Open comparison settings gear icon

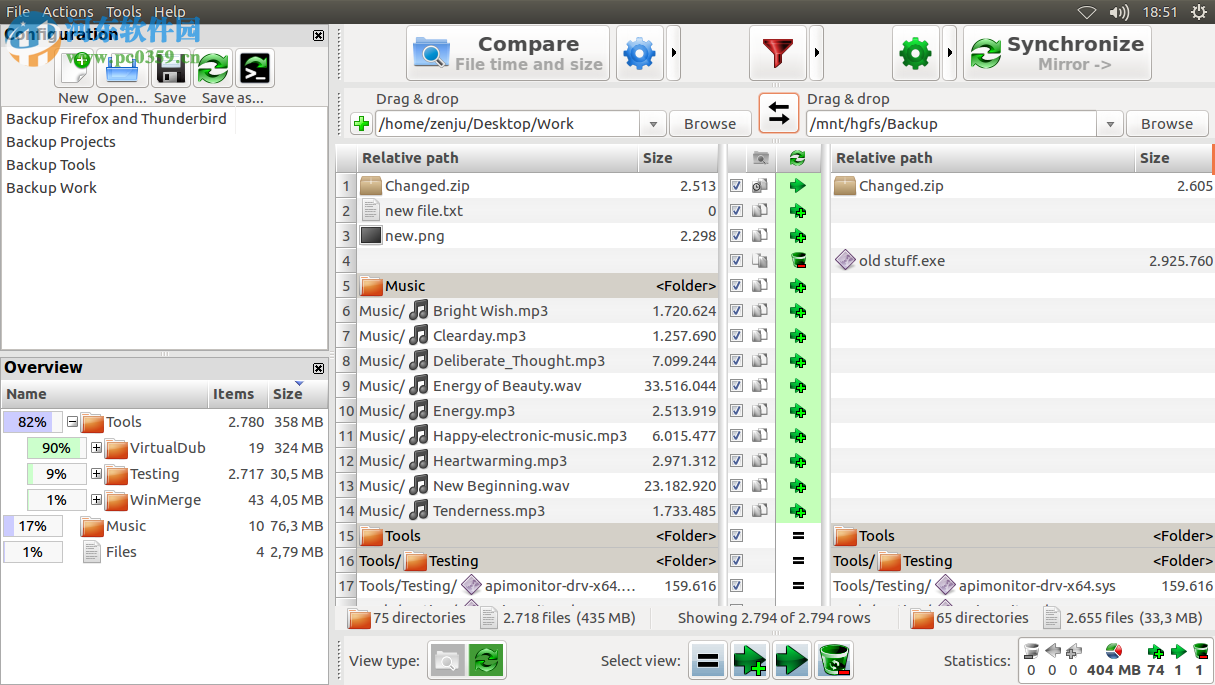[639, 53]
